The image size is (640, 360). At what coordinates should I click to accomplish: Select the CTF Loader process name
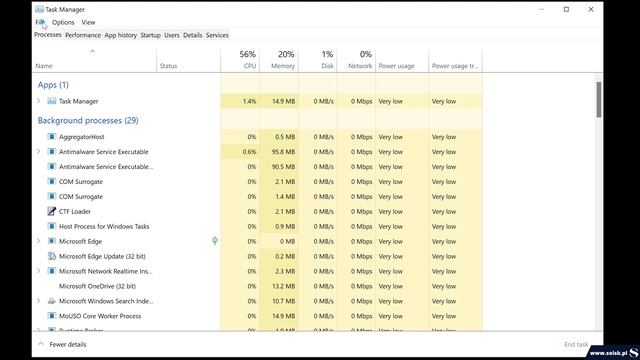coord(75,211)
